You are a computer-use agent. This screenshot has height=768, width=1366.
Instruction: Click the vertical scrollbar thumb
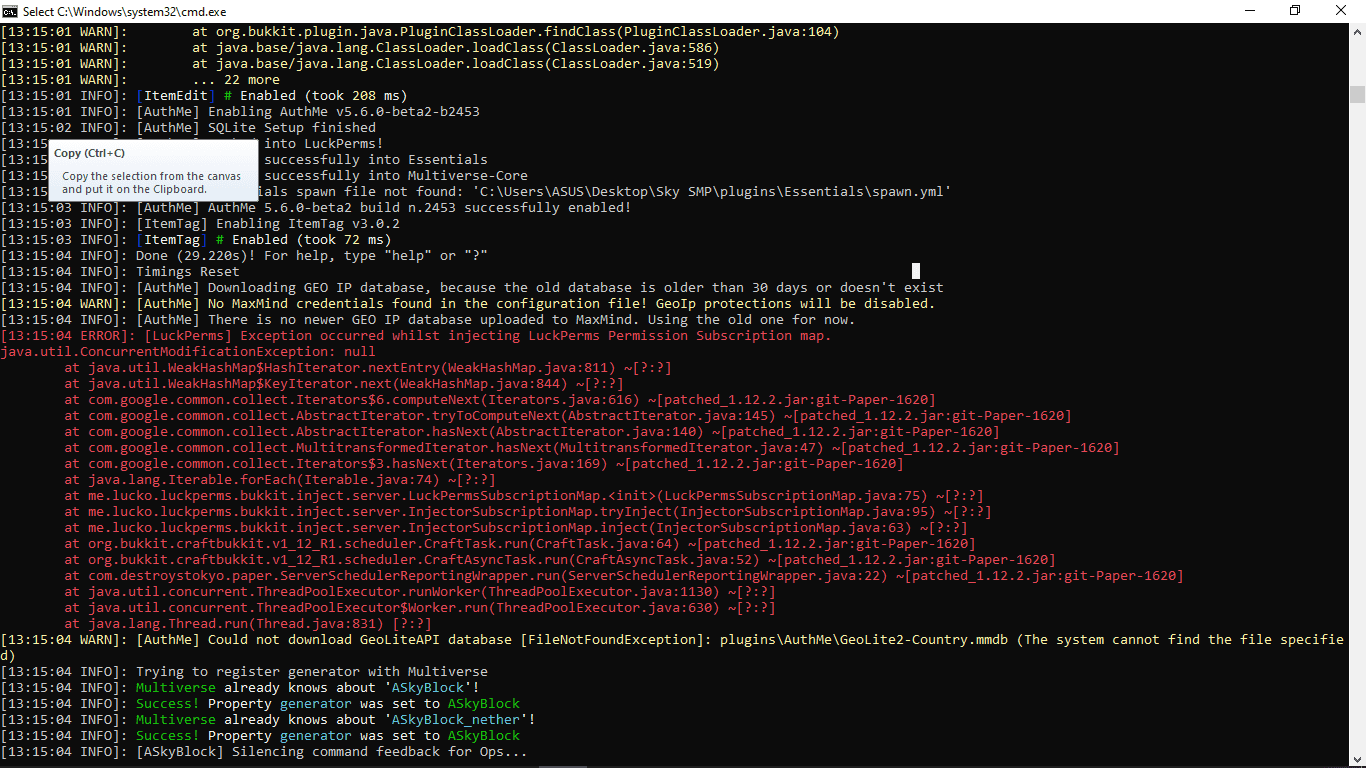point(1357,94)
